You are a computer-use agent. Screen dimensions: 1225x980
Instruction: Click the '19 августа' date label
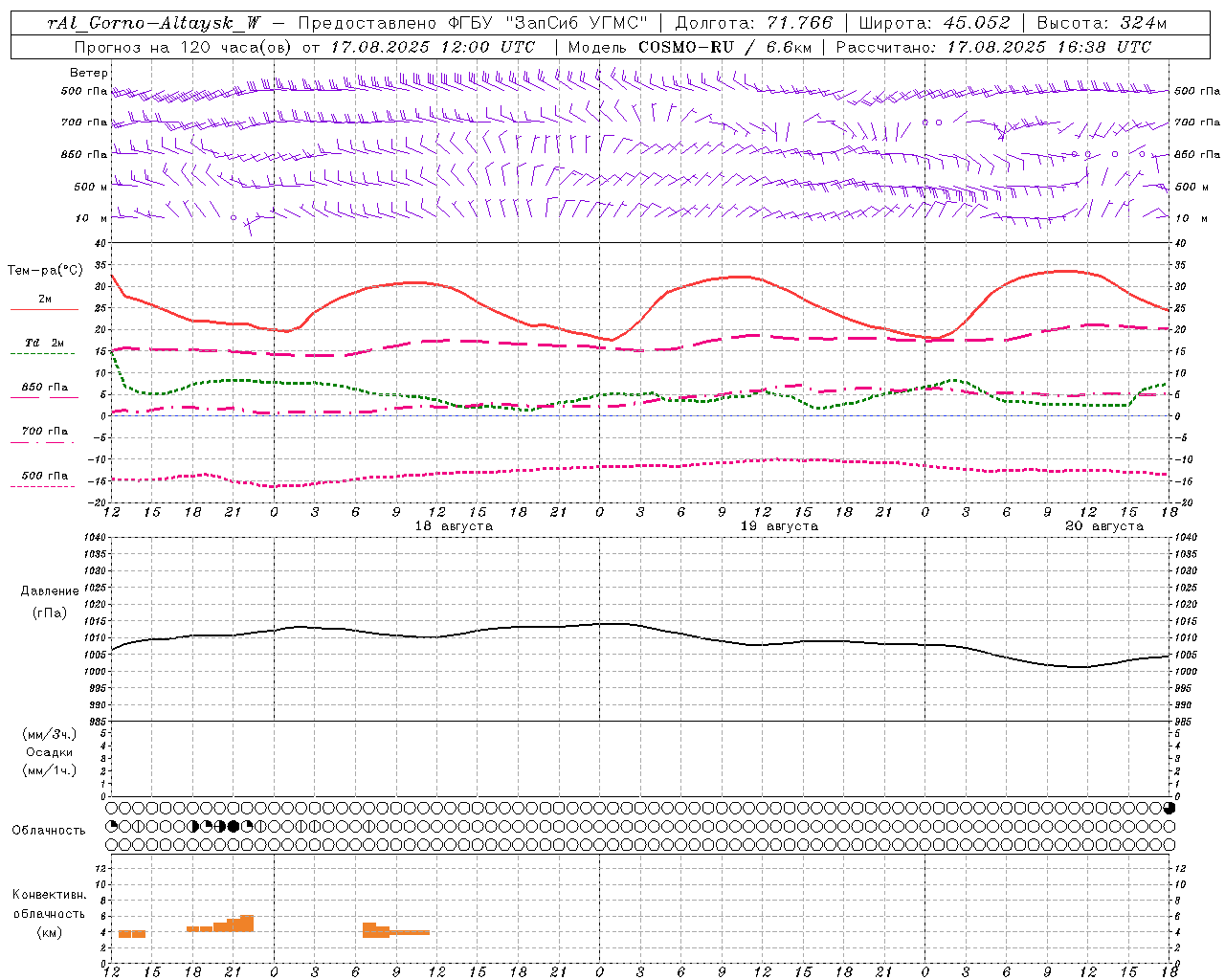tap(779, 526)
